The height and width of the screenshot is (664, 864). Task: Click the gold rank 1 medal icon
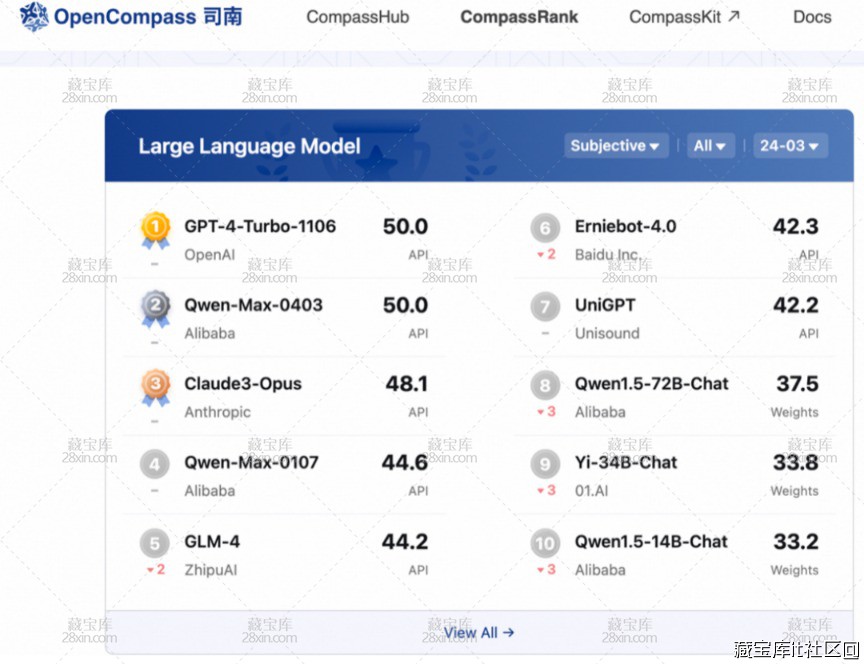pos(155,229)
